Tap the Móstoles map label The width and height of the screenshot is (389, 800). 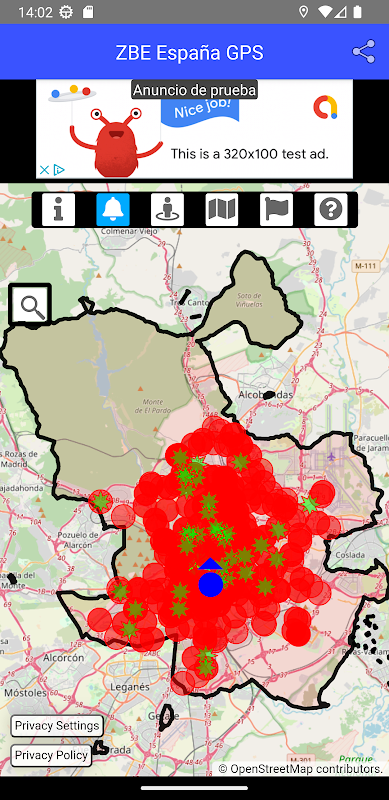[26, 692]
